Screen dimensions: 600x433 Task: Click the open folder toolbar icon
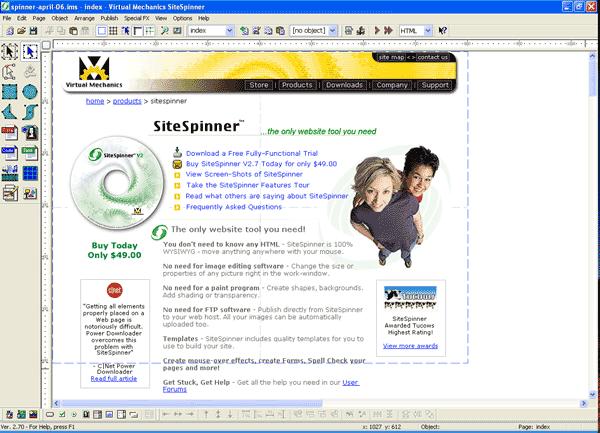point(21,31)
